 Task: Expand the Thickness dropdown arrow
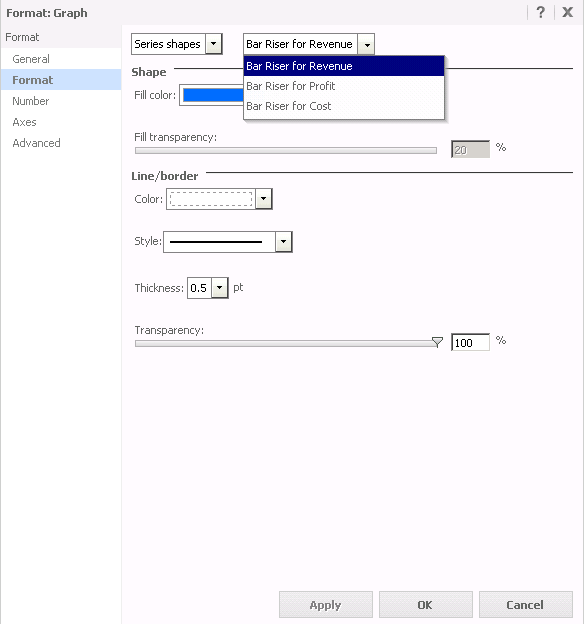coord(219,288)
